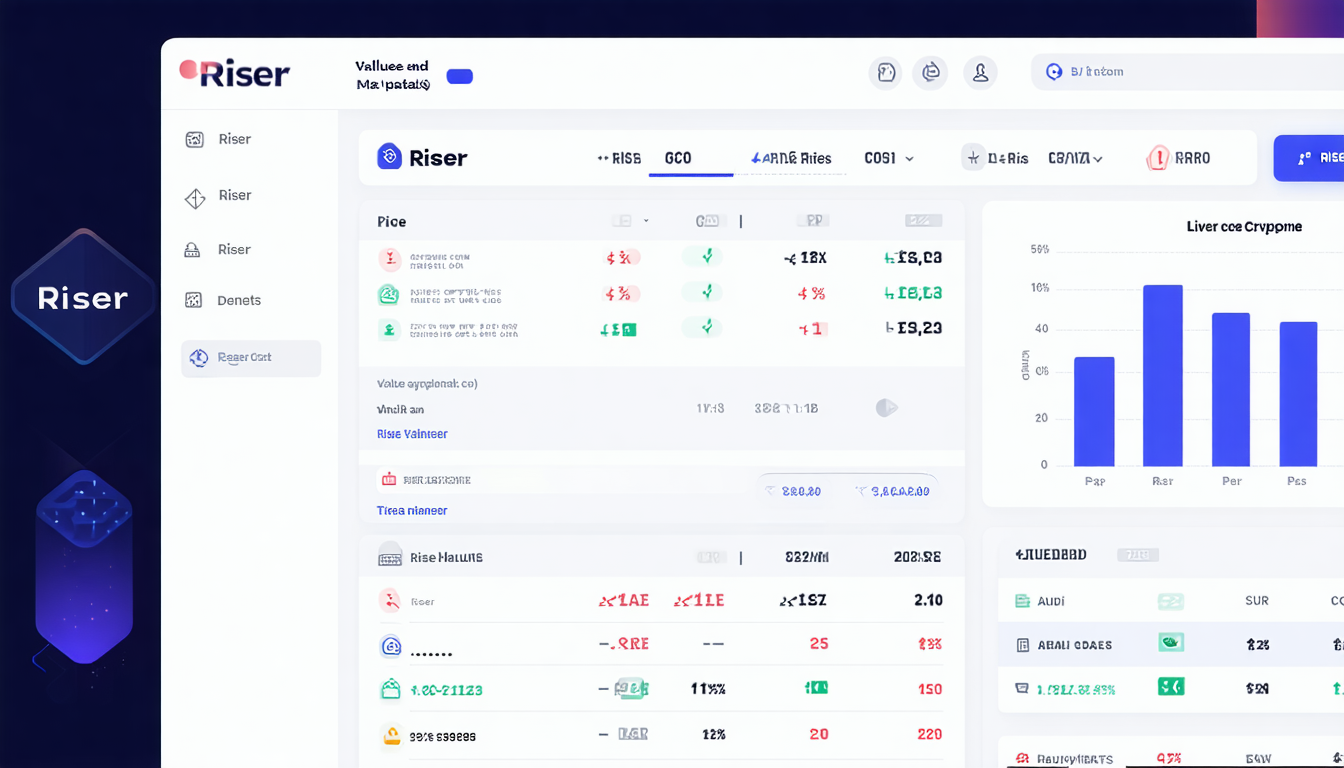
Task: Toggle the green check pill in first Pice row
Action: click(706, 257)
